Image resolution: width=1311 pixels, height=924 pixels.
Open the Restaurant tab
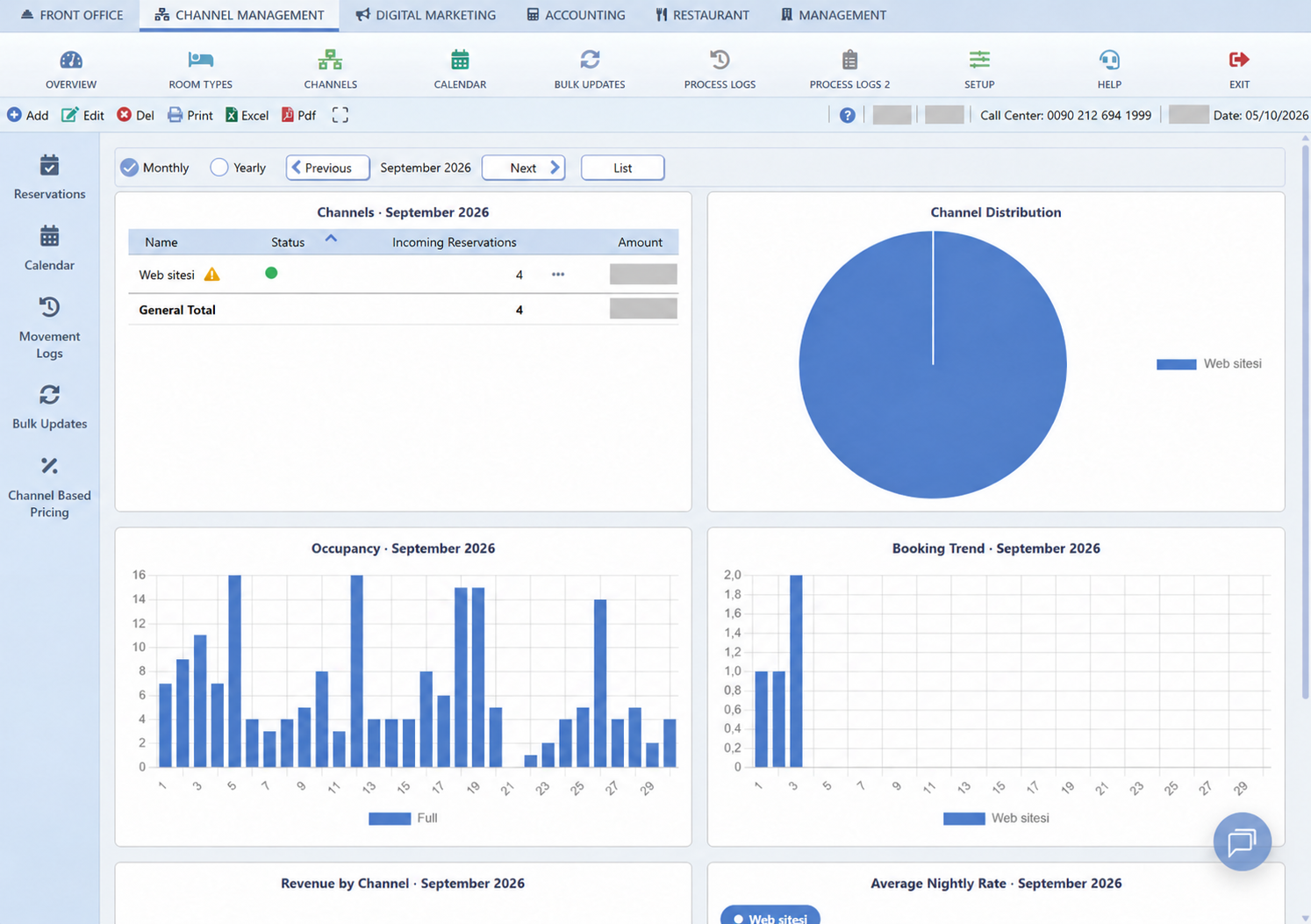(x=702, y=15)
